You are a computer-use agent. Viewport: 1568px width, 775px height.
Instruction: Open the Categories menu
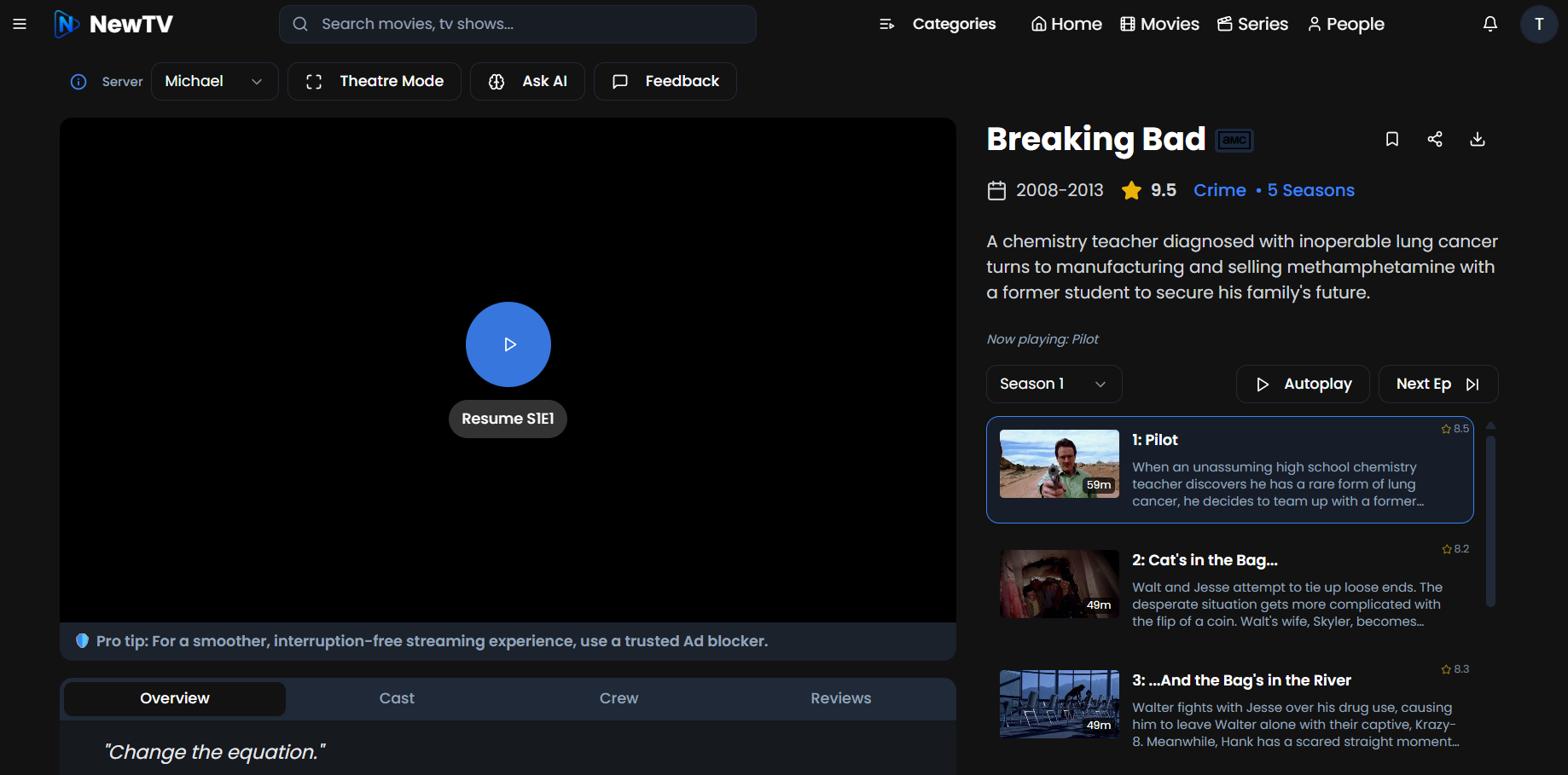[x=938, y=24]
